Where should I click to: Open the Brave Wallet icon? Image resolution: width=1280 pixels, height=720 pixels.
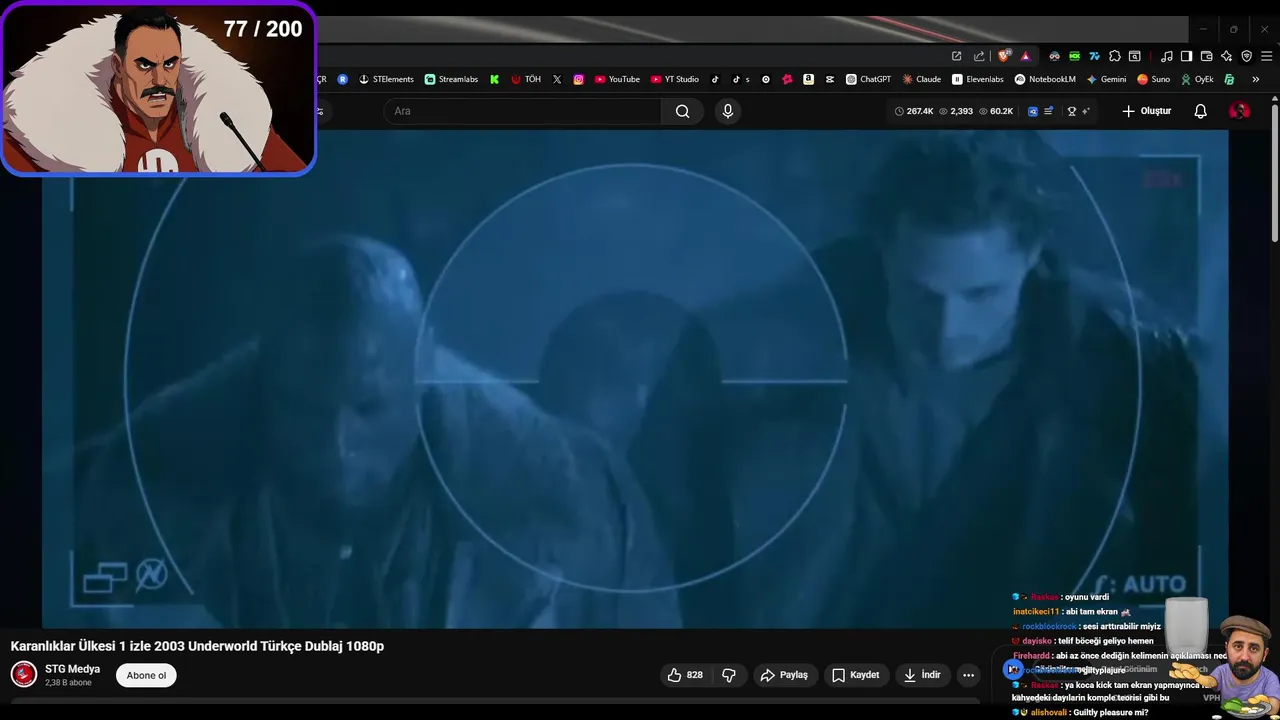tap(1206, 56)
